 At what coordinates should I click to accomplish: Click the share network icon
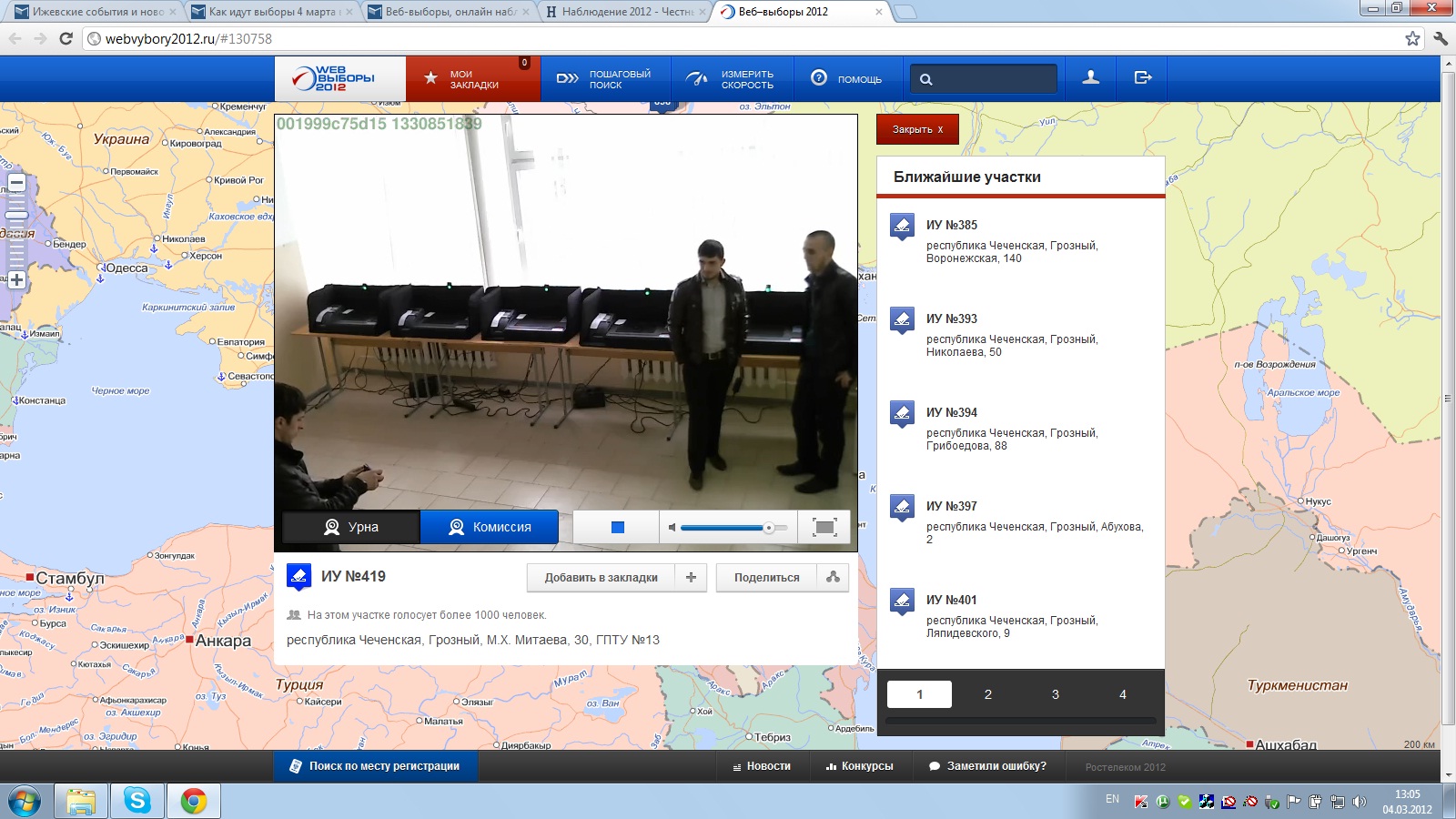(x=833, y=577)
